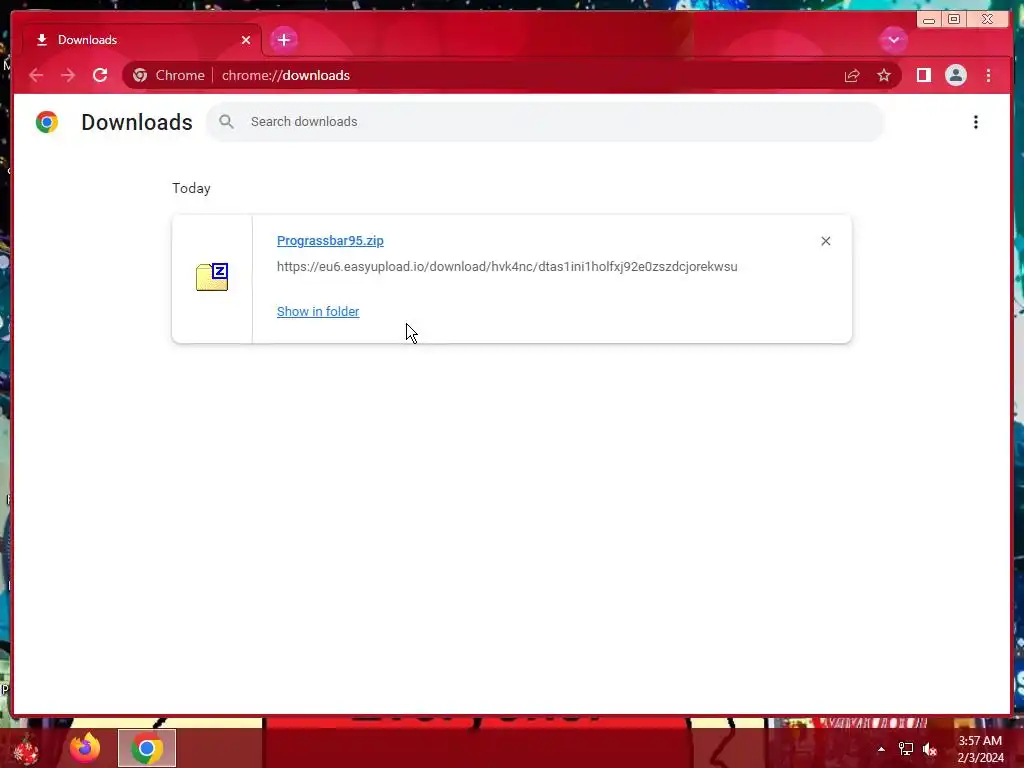The height and width of the screenshot is (768, 1024).
Task: Open a new tab with plus button
Action: coord(284,40)
